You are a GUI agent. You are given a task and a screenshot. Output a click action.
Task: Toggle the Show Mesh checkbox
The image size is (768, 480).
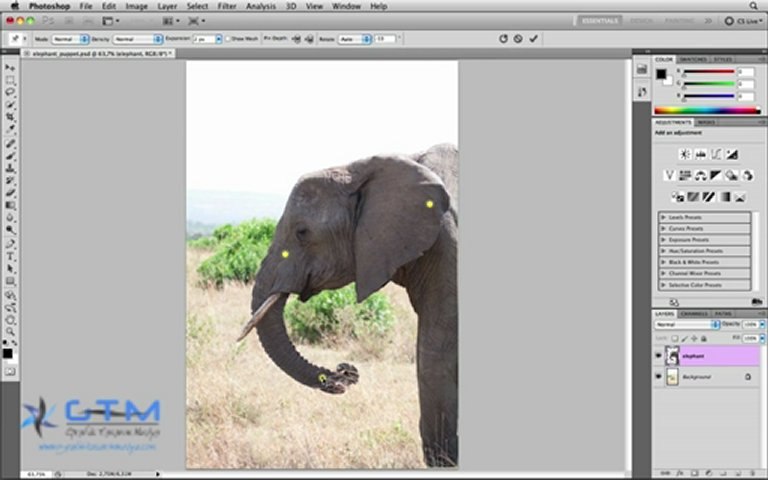tap(228, 39)
